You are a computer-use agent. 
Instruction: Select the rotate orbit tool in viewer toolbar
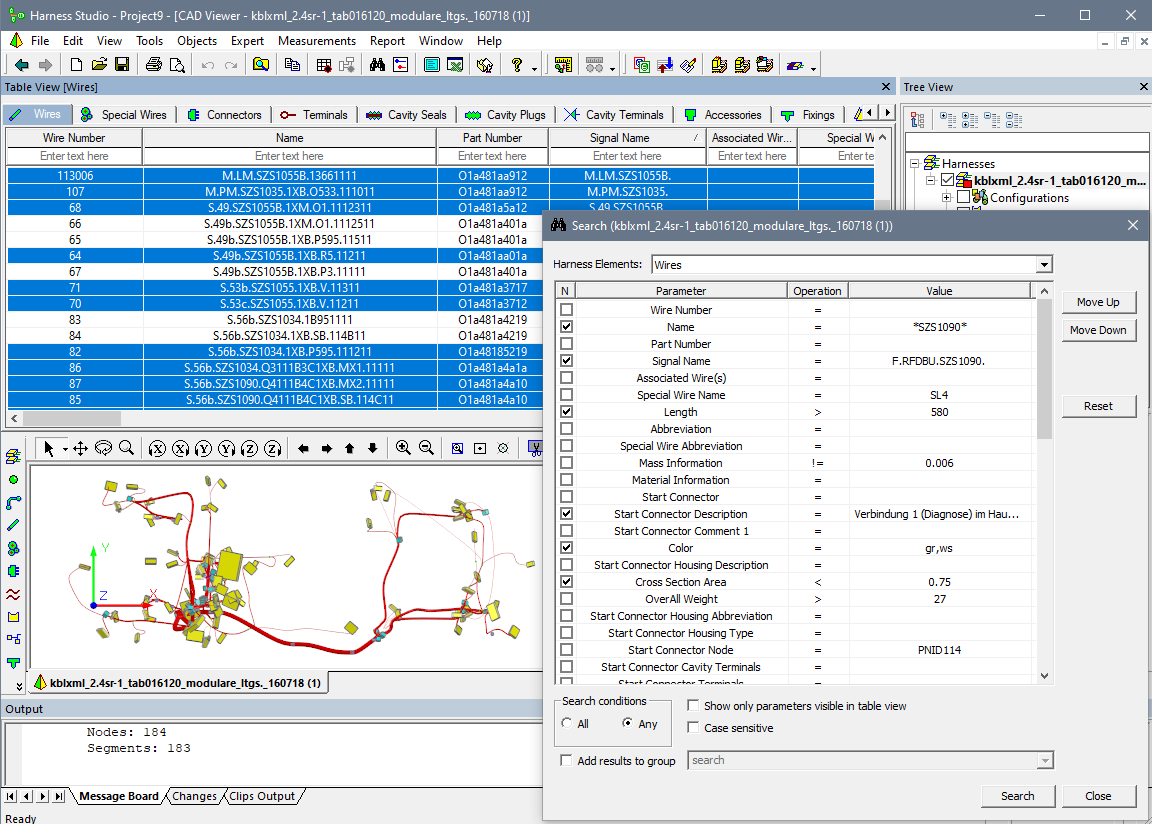click(x=103, y=448)
